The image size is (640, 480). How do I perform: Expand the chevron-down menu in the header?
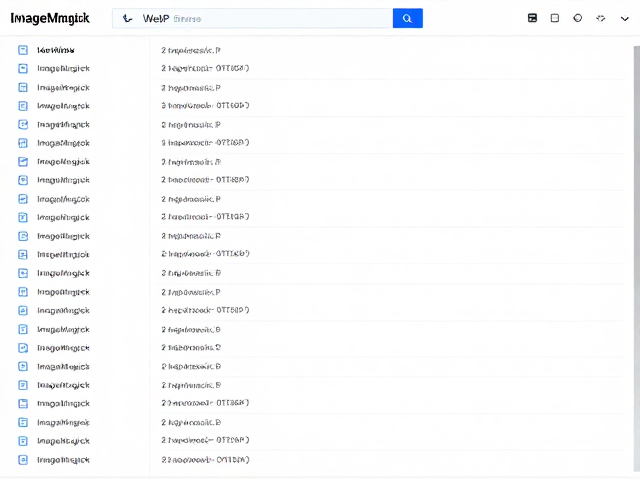[624, 18]
